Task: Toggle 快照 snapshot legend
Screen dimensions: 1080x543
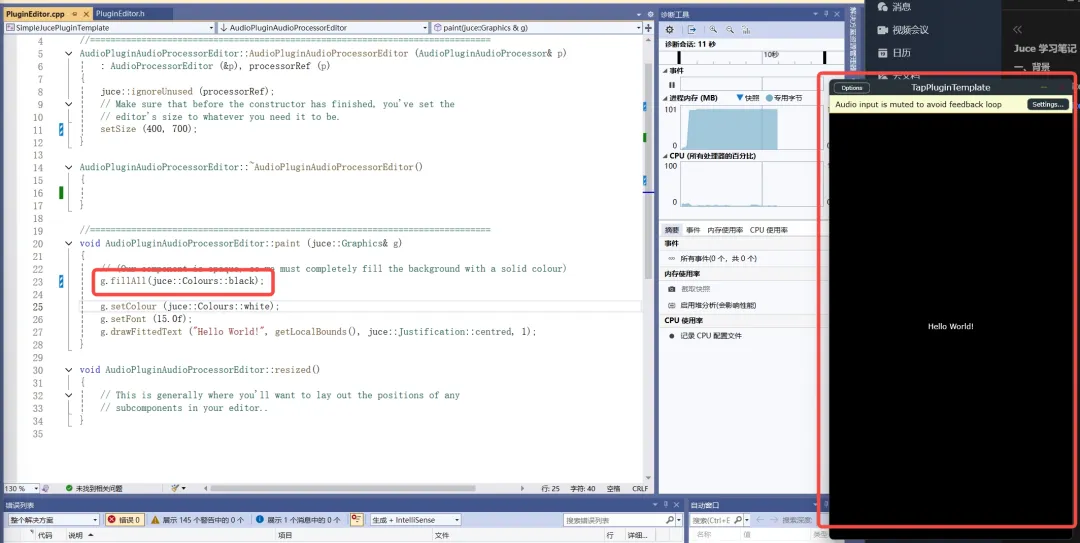Action: click(747, 98)
